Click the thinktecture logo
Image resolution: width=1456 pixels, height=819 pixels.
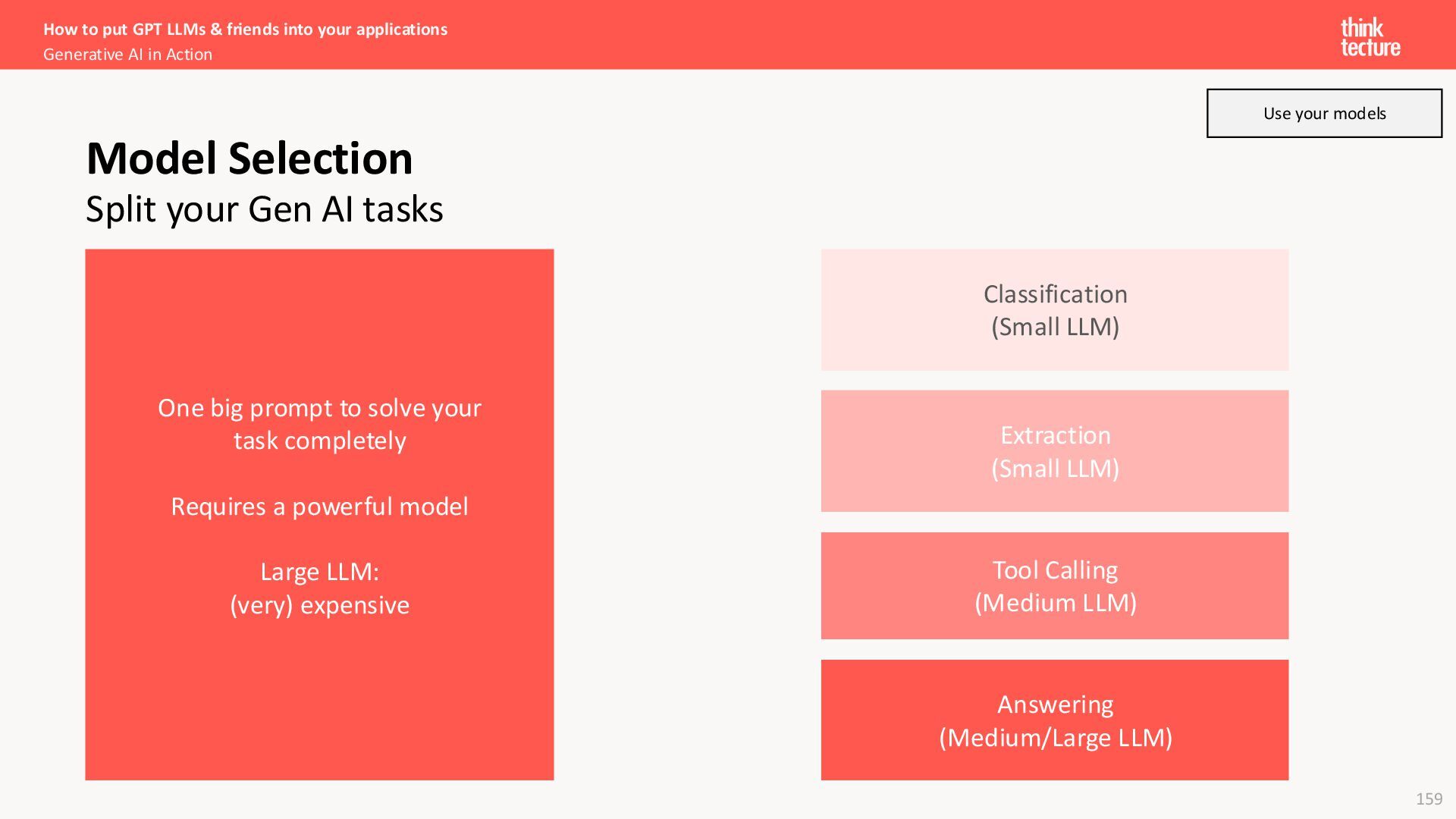pyautogui.click(x=1370, y=37)
